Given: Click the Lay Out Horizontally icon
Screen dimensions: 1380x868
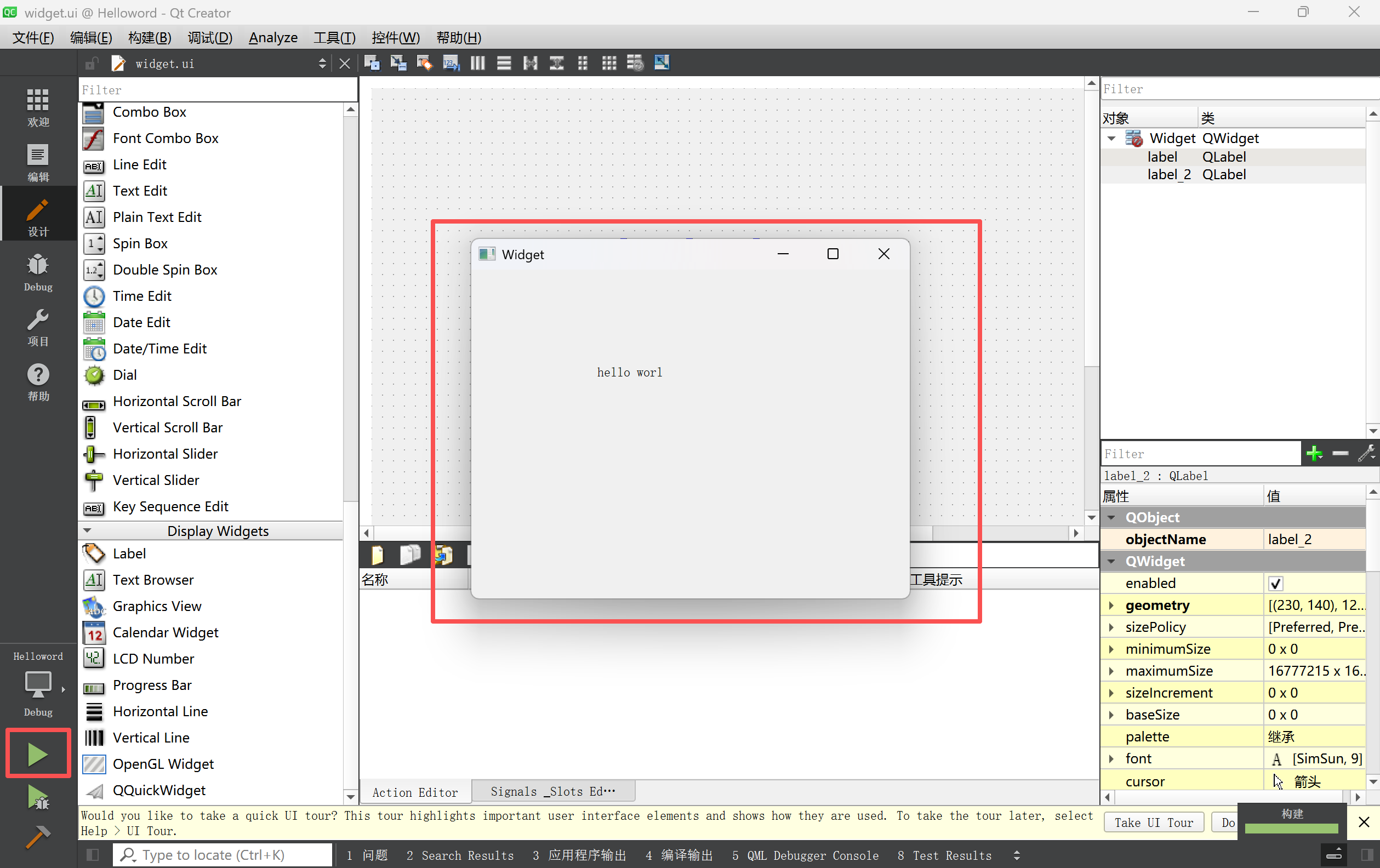Looking at the screenshot, I should point(477,63).
